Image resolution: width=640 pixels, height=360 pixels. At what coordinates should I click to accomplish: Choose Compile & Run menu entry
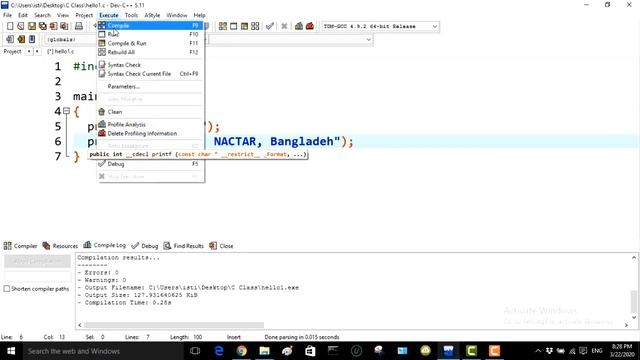point(150,43)
